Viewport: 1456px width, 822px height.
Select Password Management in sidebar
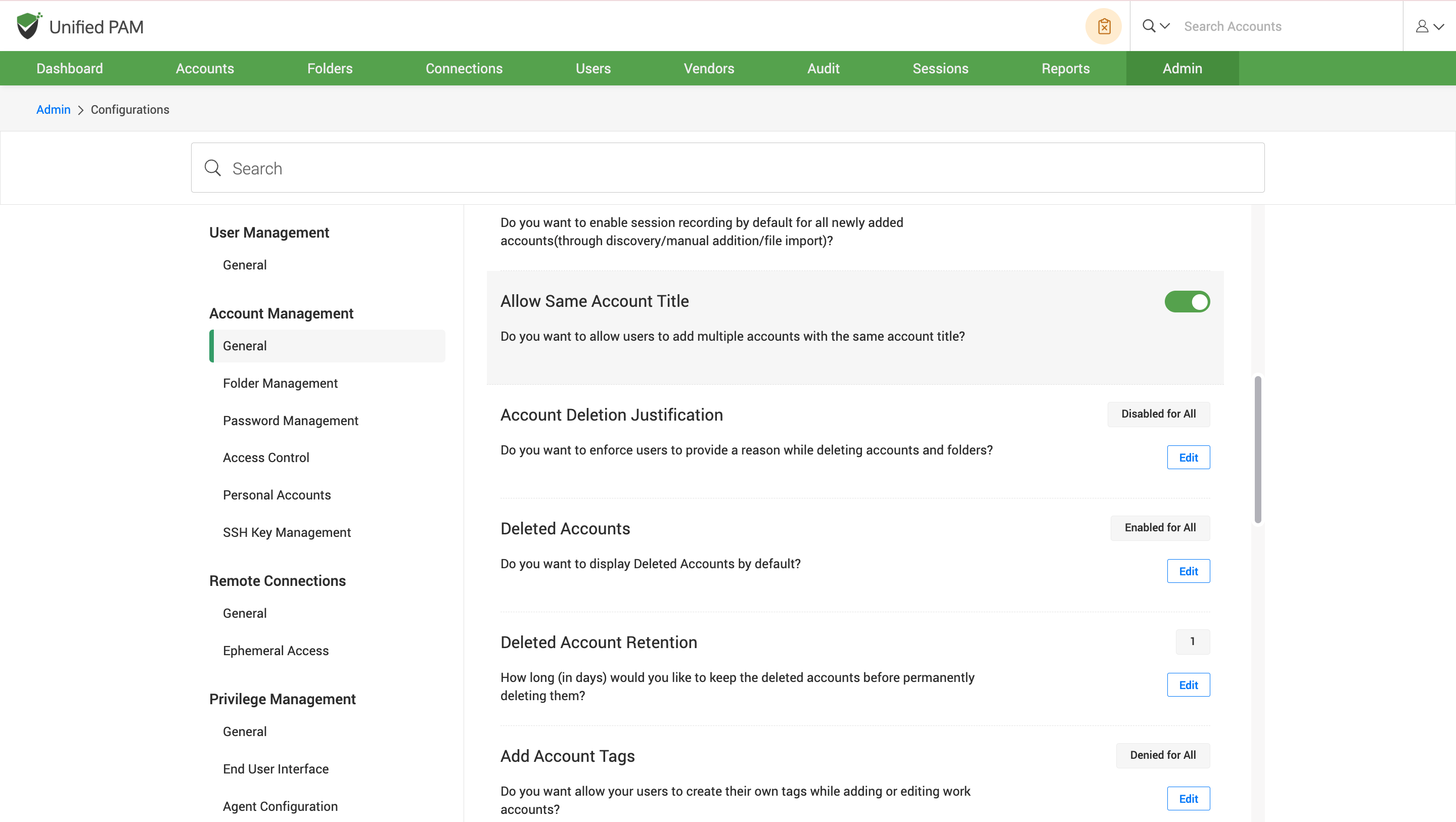pos(291,421)
